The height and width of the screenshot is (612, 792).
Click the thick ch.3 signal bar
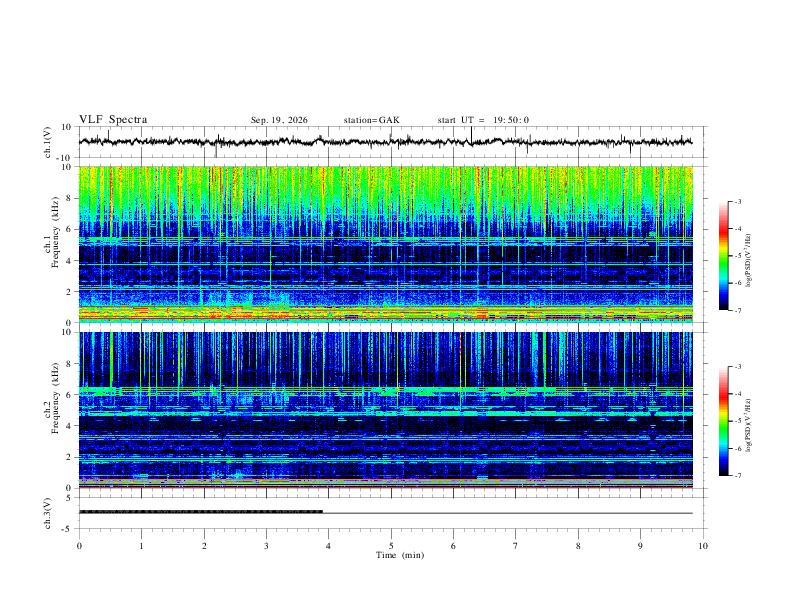pos(201,512)
